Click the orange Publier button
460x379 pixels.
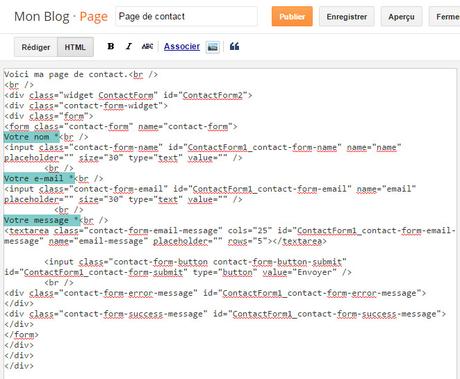coord(292,16)
